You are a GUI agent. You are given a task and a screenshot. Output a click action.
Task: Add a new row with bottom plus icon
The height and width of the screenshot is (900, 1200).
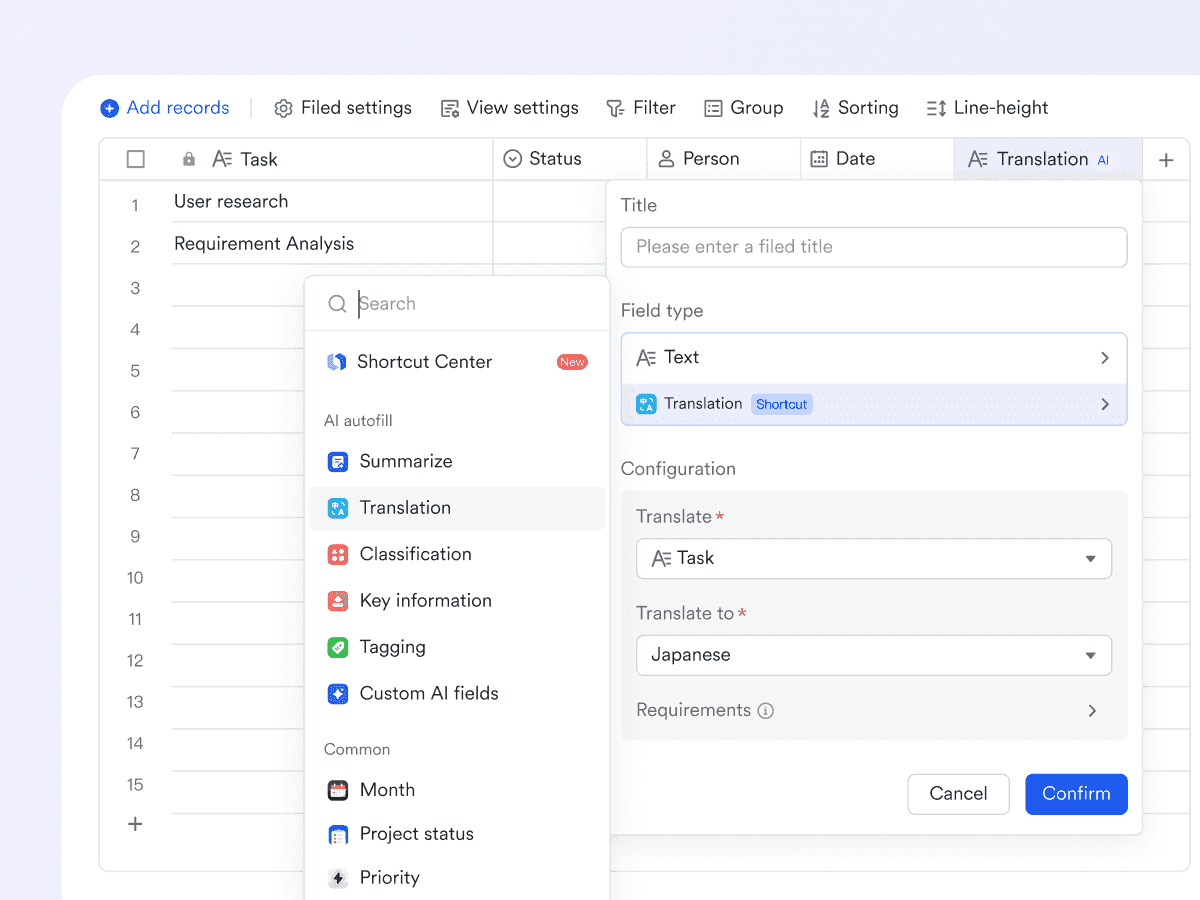pos(135,824)
